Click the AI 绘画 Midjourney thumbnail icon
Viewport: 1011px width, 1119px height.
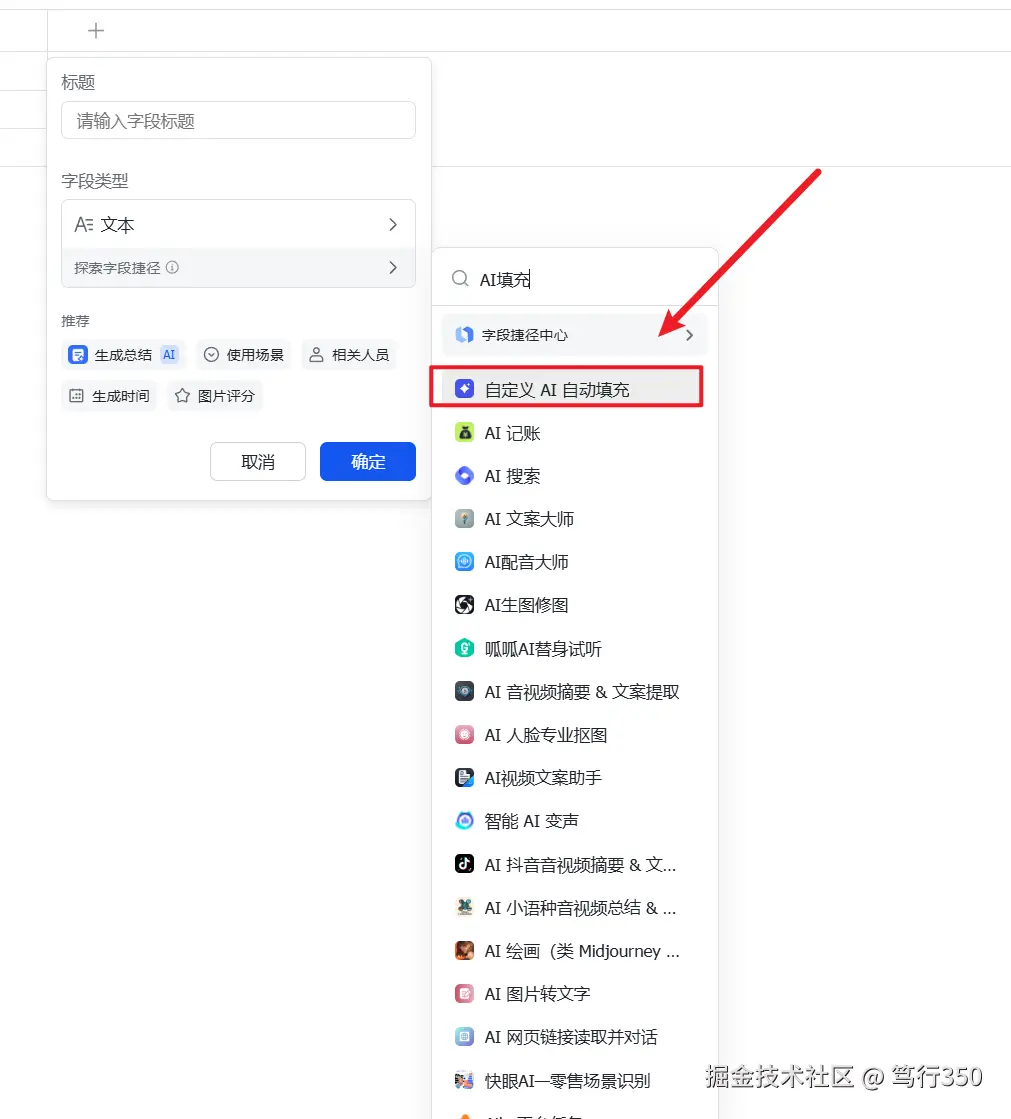point(464,951)
